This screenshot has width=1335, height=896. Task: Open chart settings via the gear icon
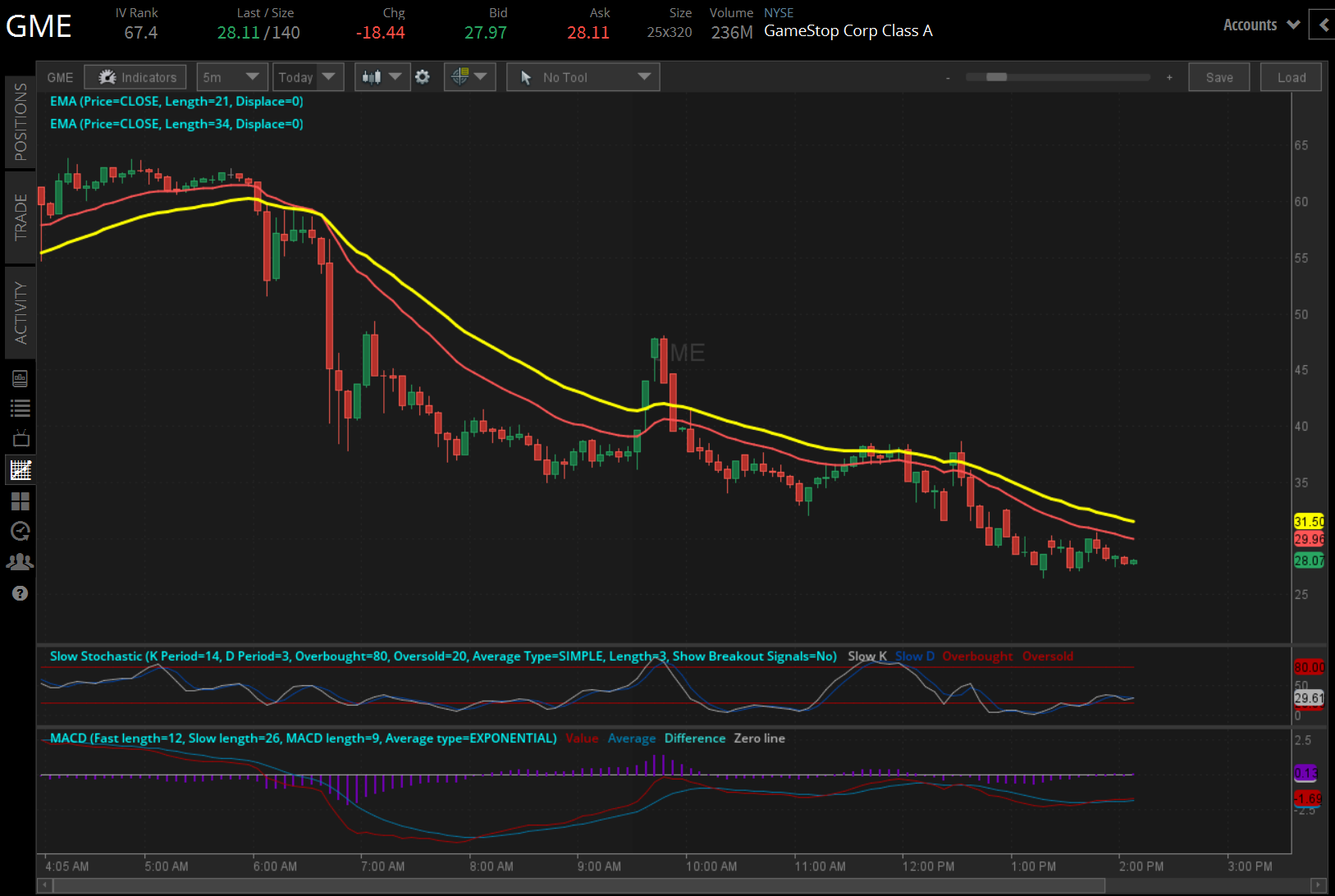(422, 76)
